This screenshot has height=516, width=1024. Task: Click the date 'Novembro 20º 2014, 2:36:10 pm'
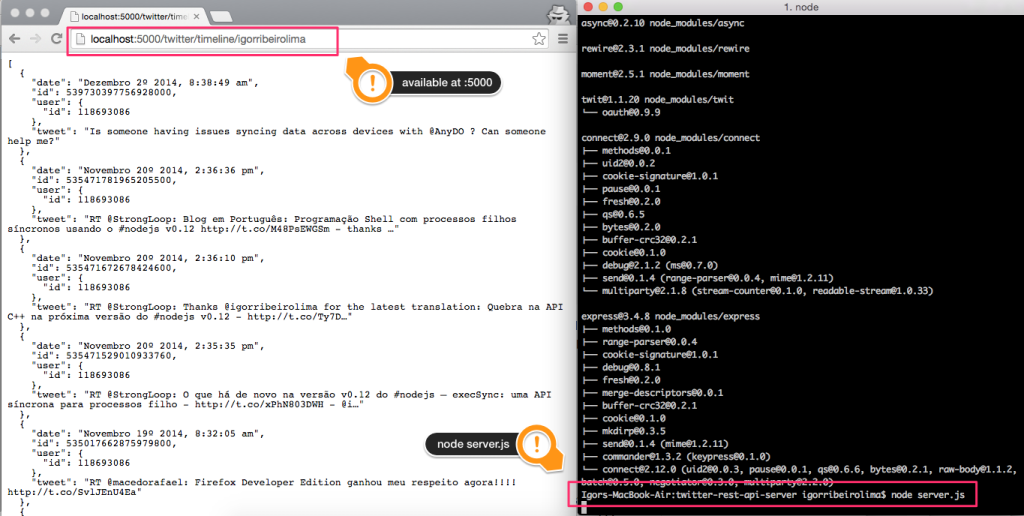pos(171,258)
